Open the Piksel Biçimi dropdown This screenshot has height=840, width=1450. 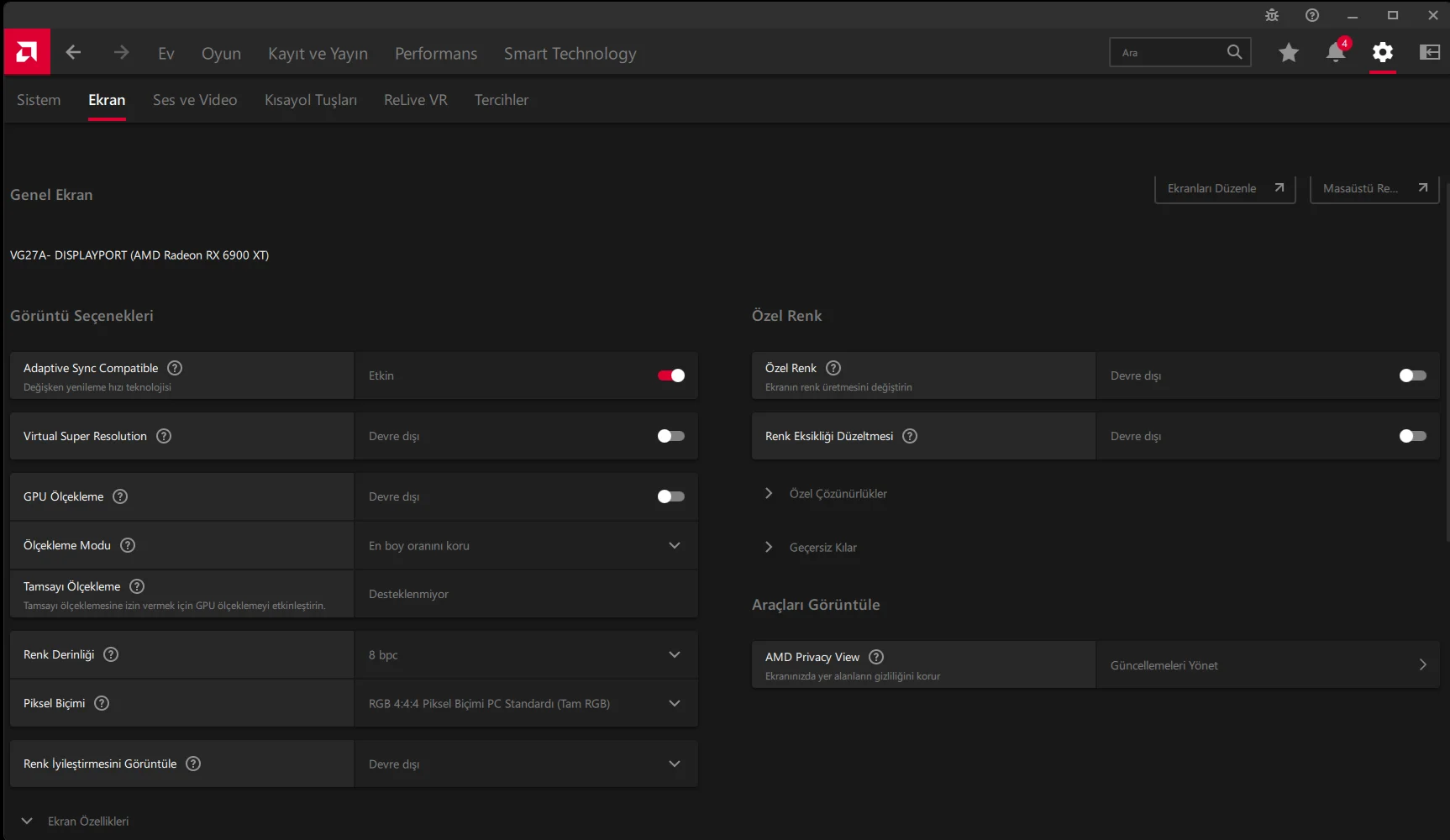[526, 703]
